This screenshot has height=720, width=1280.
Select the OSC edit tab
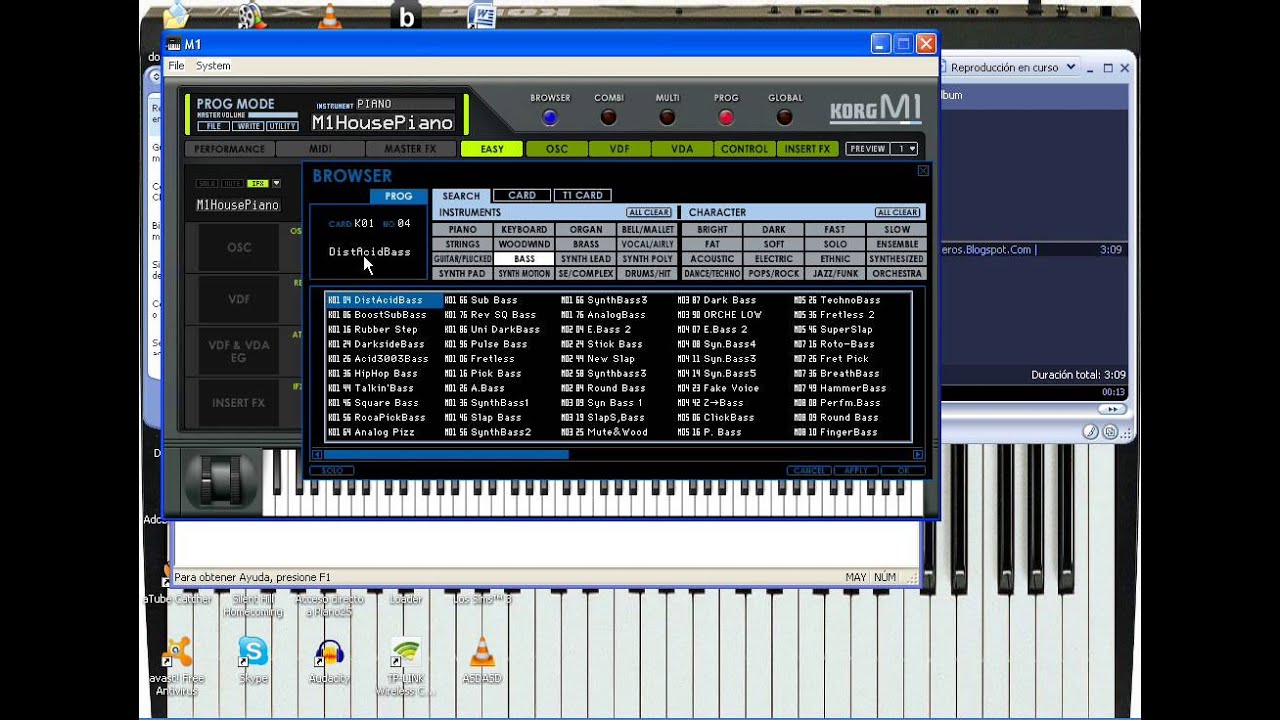556,149
